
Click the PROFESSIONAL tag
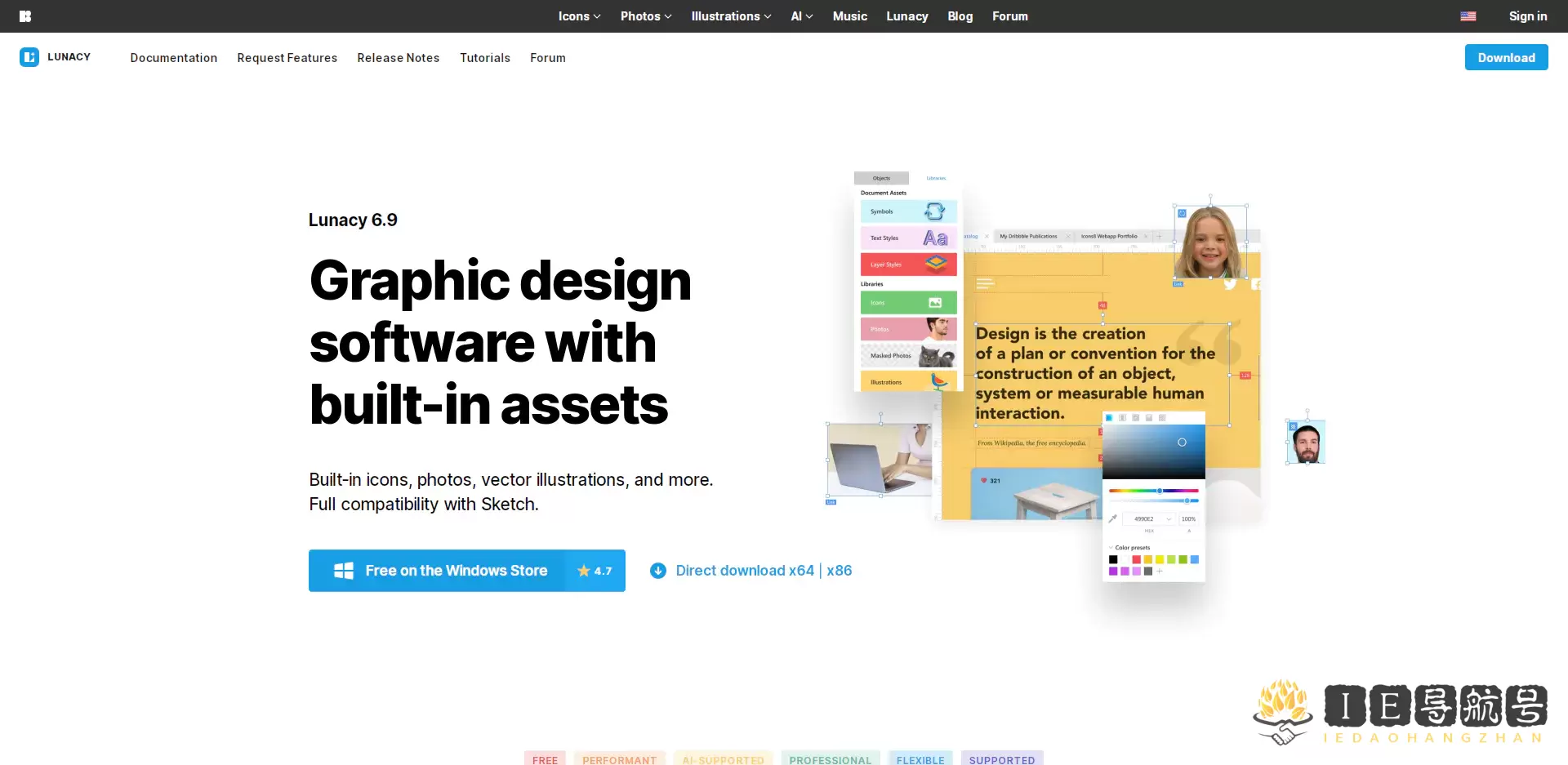pos(831,760)
